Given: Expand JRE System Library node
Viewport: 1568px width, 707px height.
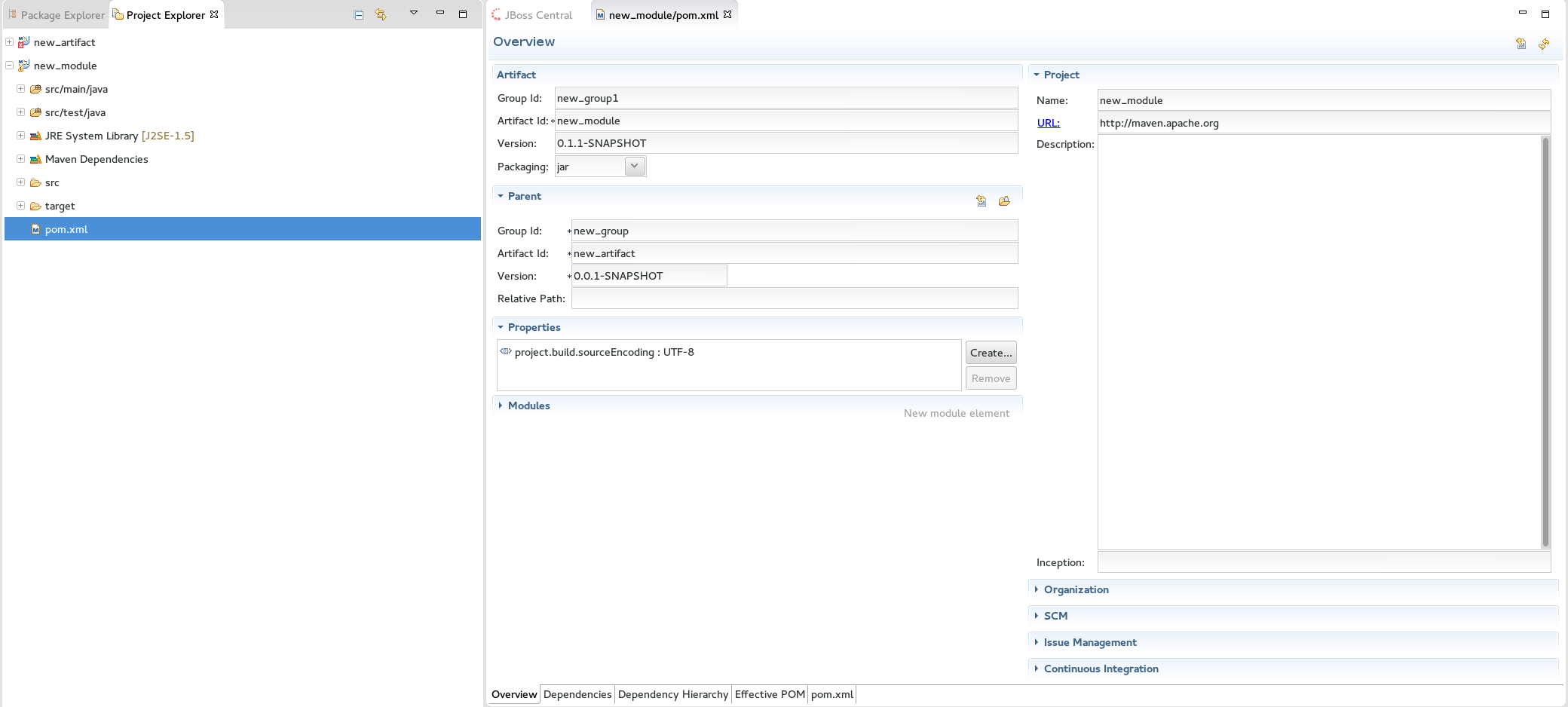Looking at the screenshot, I should (x=21, y=136).
